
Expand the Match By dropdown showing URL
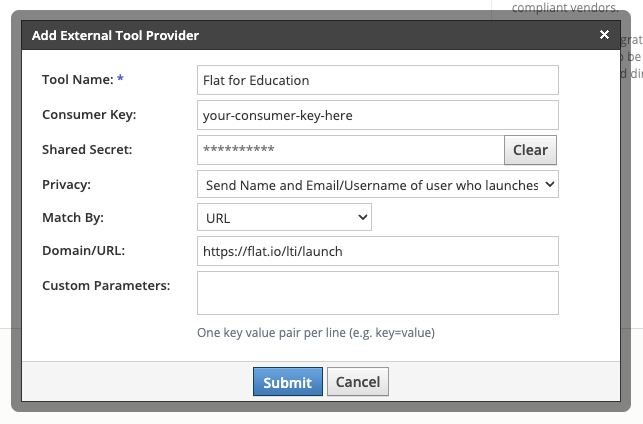pyautogui.click(x=284, y=216)
